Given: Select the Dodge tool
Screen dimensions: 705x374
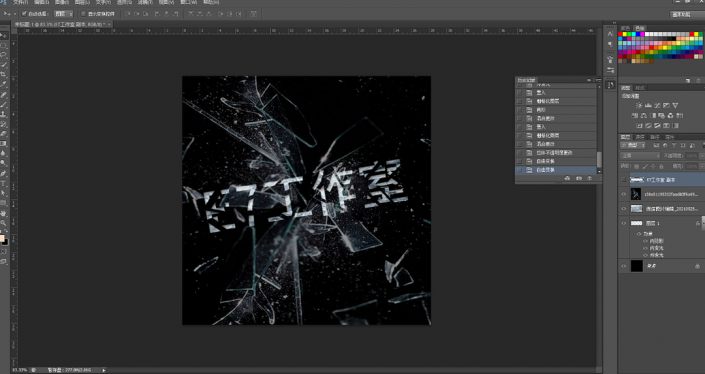Looking at the screenshot, I should tap(4, 163).
